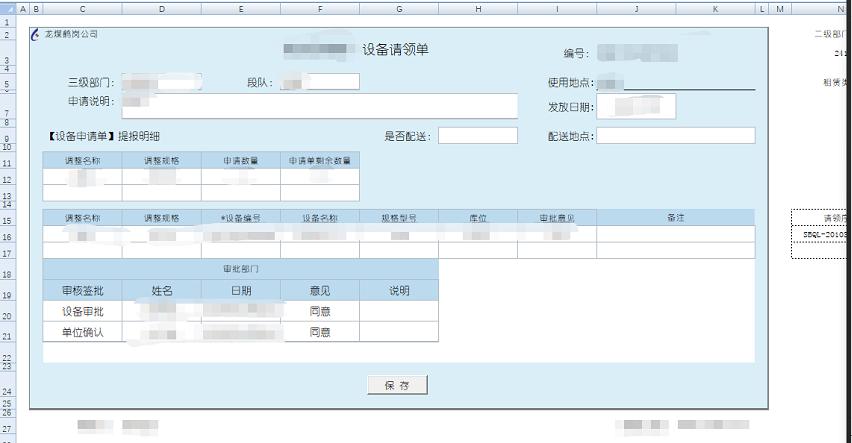Select the 规格型号 column header

pyautogui.click(x=399, y=217)
